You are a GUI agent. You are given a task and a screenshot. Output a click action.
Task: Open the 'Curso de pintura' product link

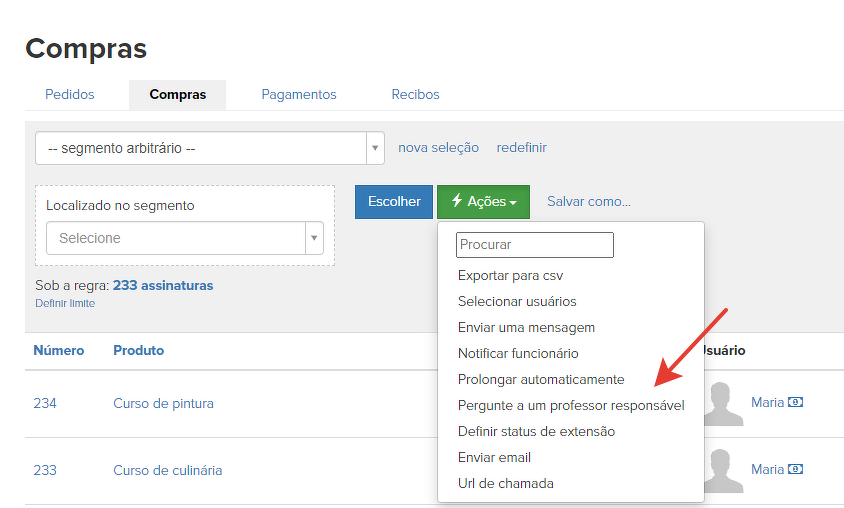163,404
